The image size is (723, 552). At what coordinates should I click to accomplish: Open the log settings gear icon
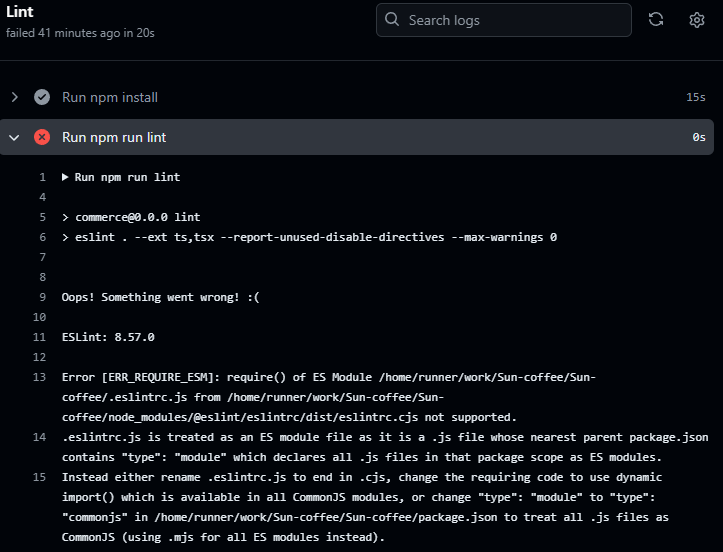click(x=697, y=20)
